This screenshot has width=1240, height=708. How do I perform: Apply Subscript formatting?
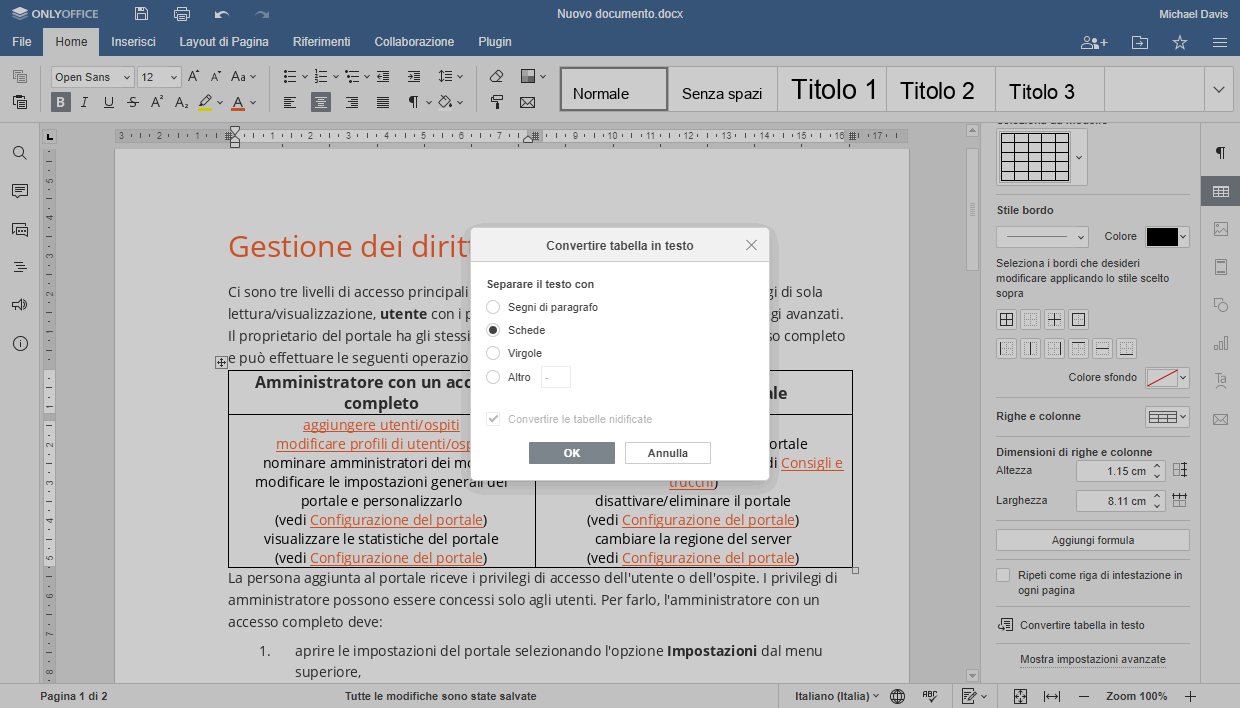pyautogui.click(x=181, y=102)
